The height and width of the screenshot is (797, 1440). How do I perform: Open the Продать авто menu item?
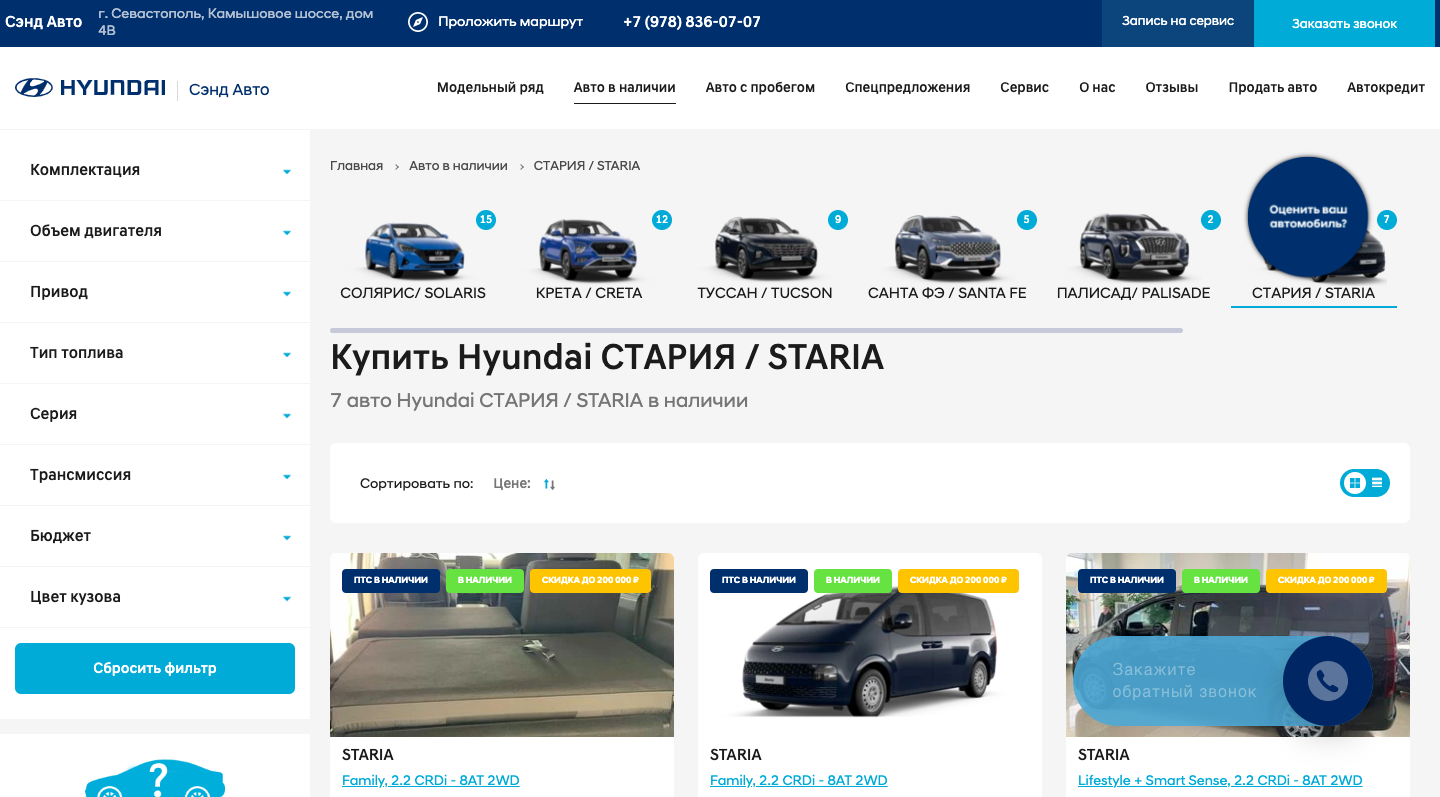pos(1273,88)
